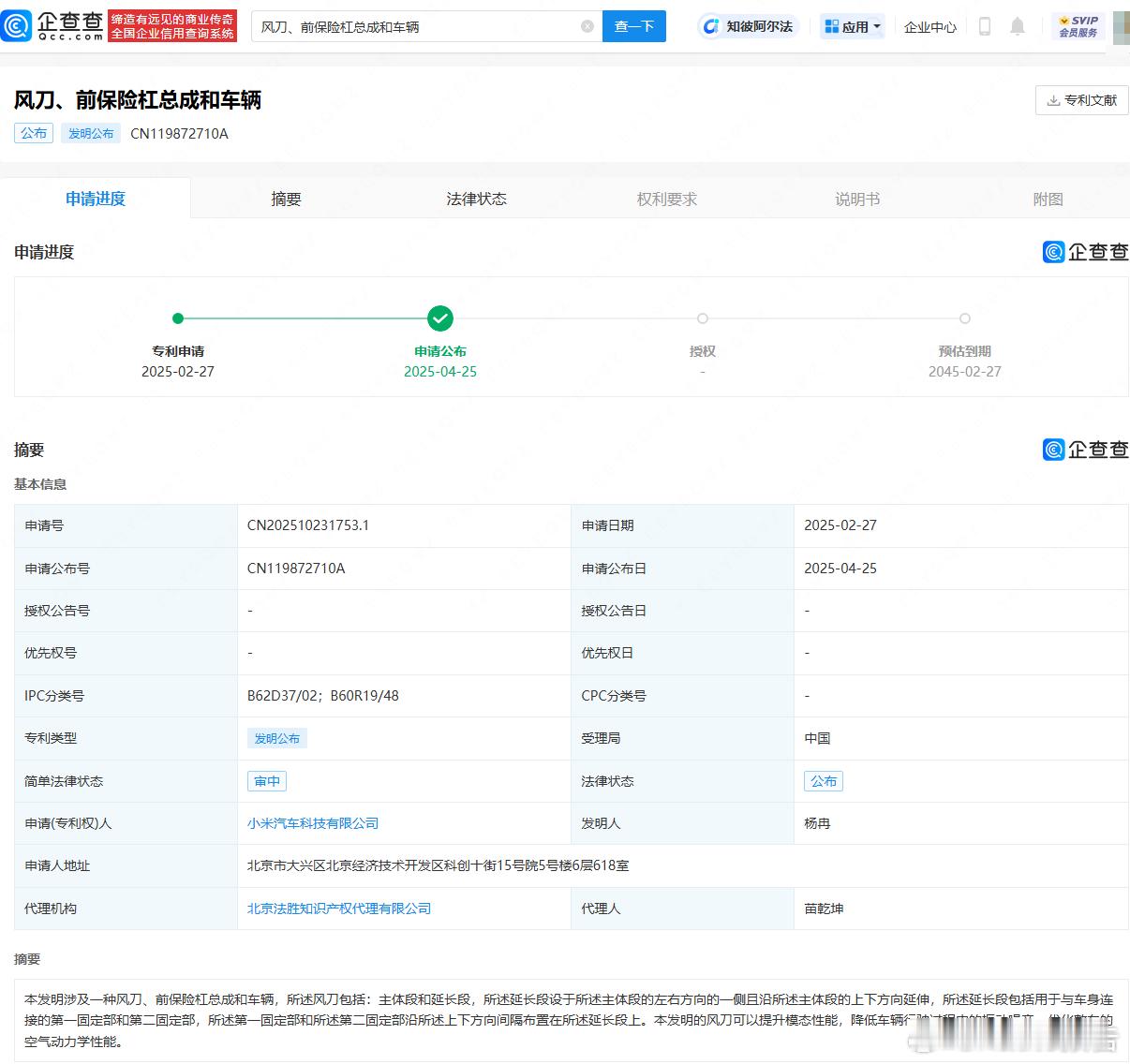Click the 预估到期 progress step circle
Image resolution: width=1130 pixels, height=1064 pixels.
pyautogui.click(x=965, y=318)
